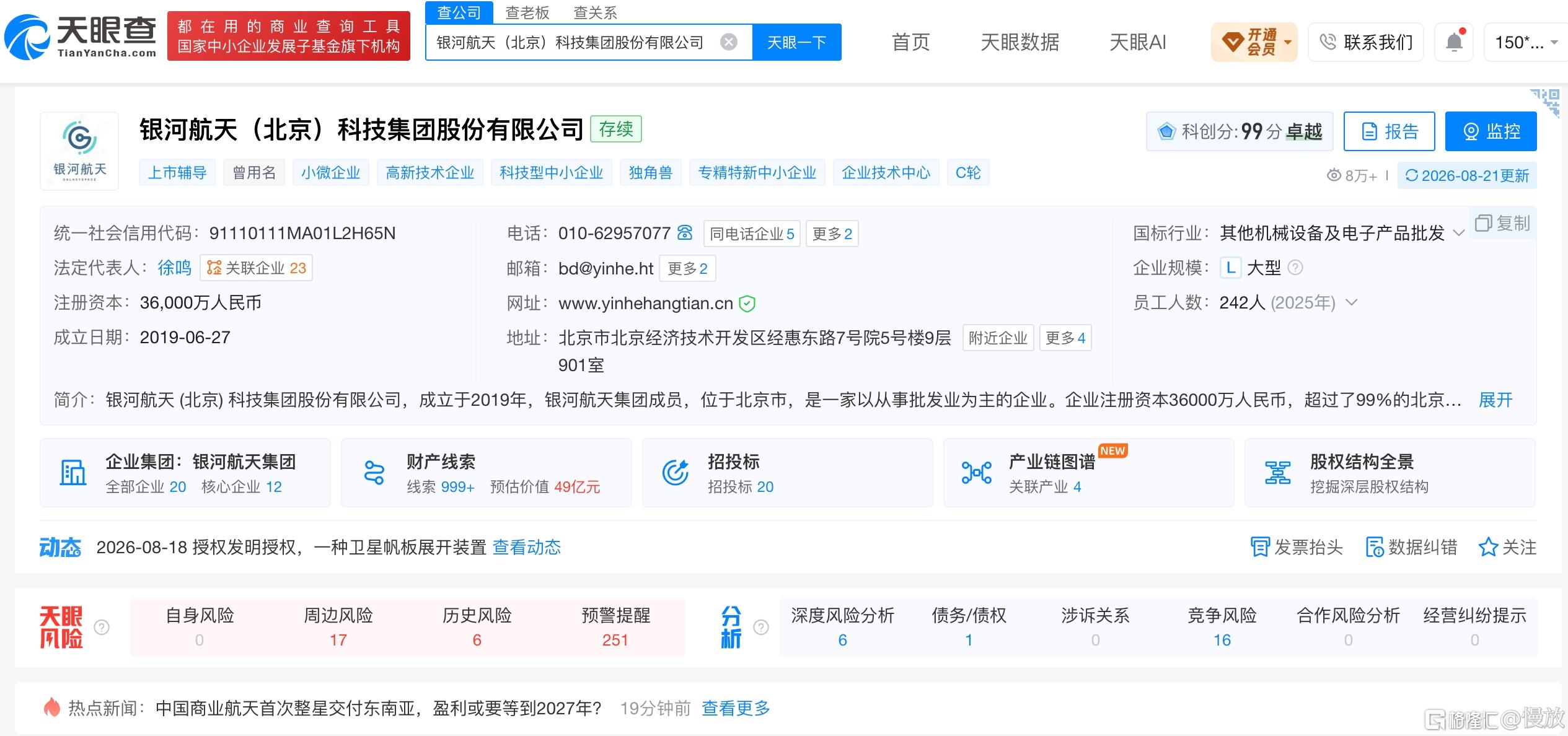Open 历史风险 6 risk item
This screenshot has width=1568, height=736.
(477, 628)
